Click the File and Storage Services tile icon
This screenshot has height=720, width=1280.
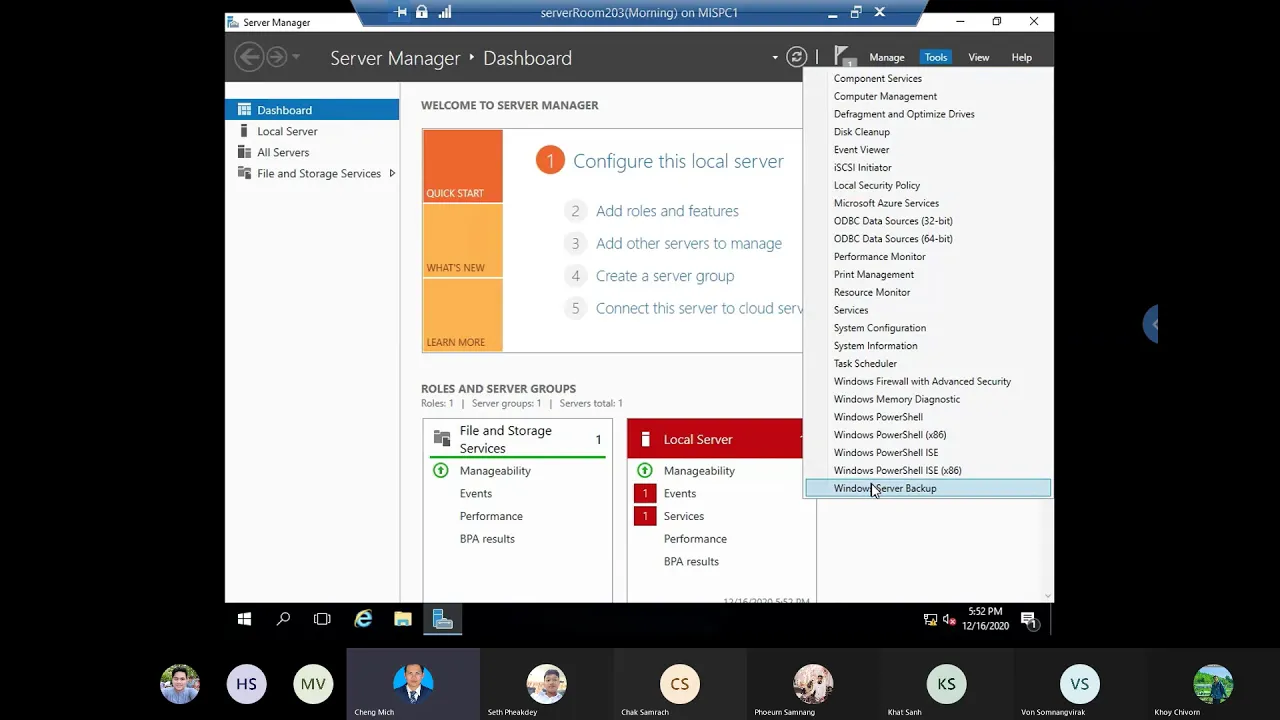tap(442, 439)
